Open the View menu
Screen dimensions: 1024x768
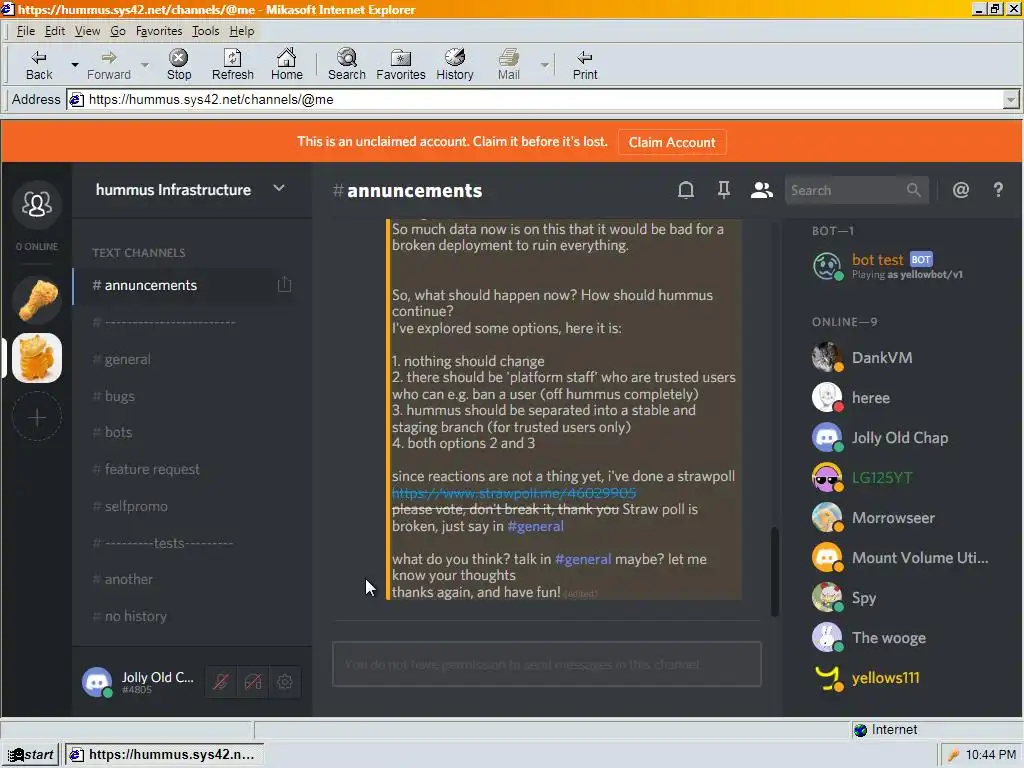click(x=87, y=31)
